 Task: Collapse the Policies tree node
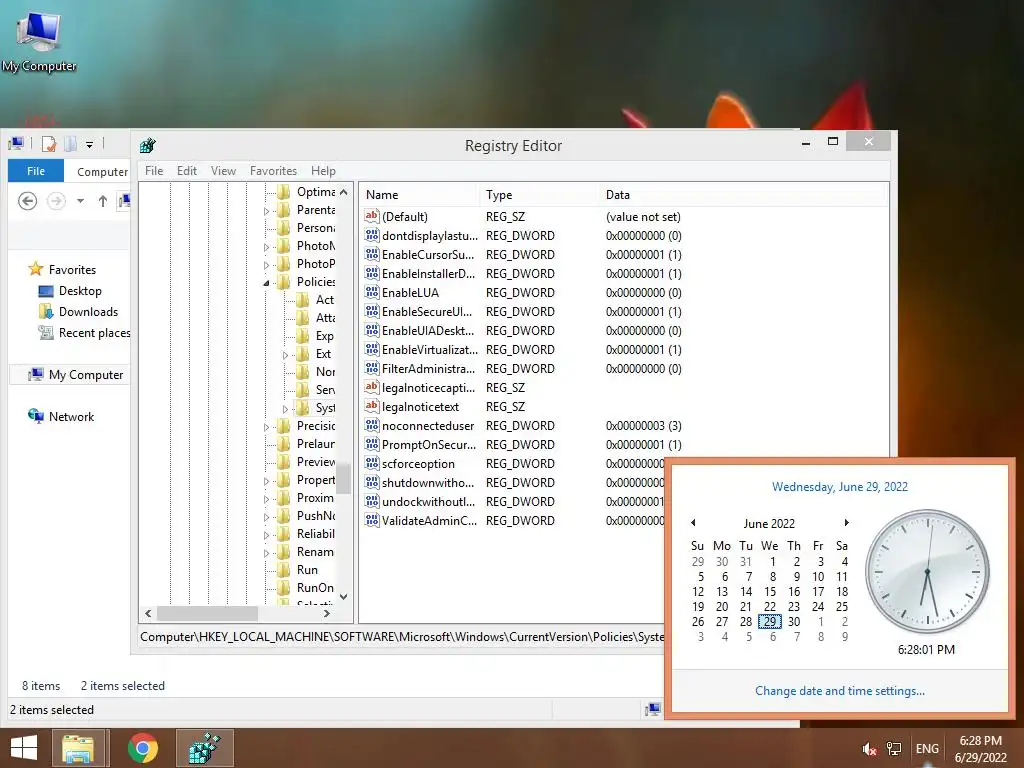[266, 283]
